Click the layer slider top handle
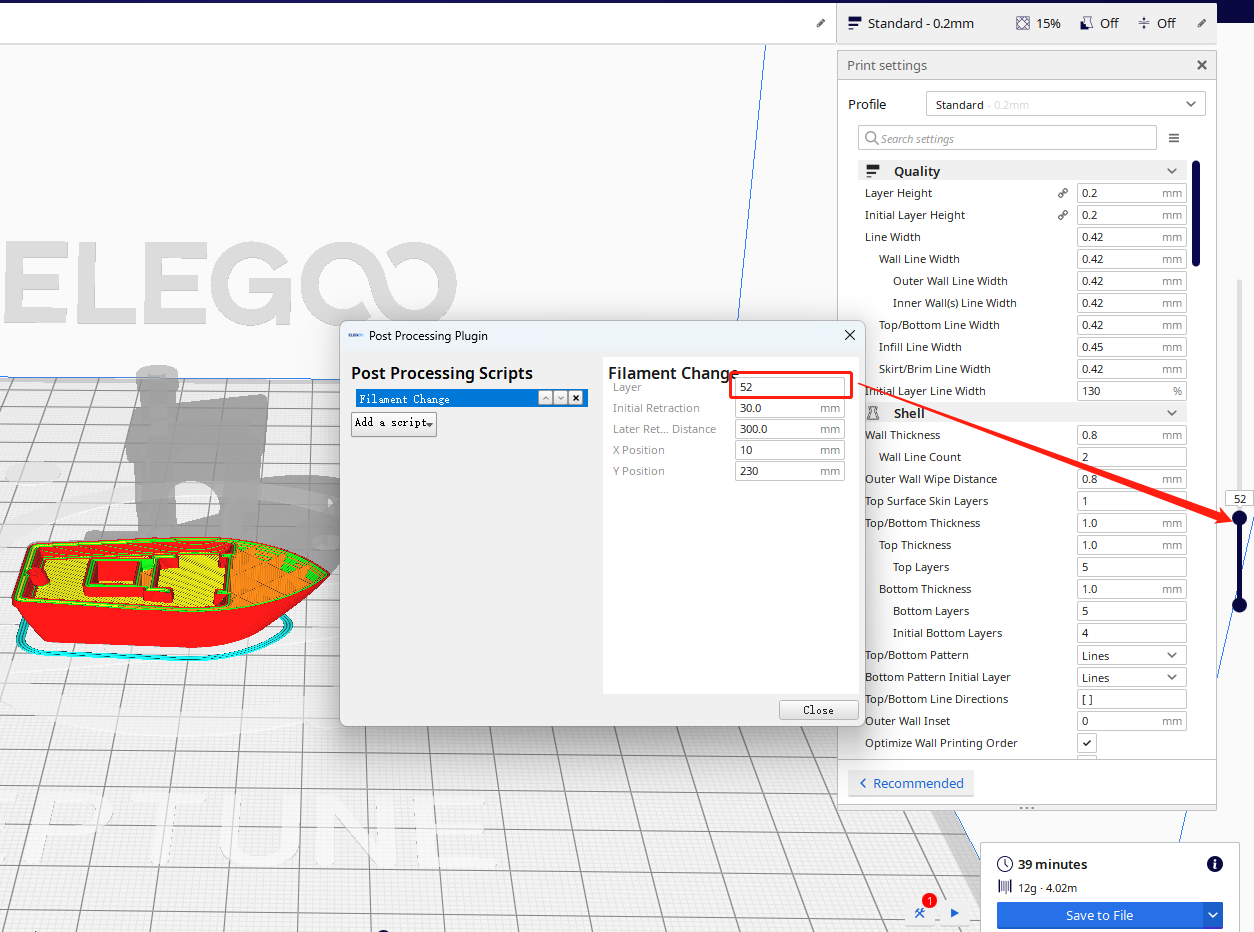The image size is (1254, 932). click(1239, 517)
